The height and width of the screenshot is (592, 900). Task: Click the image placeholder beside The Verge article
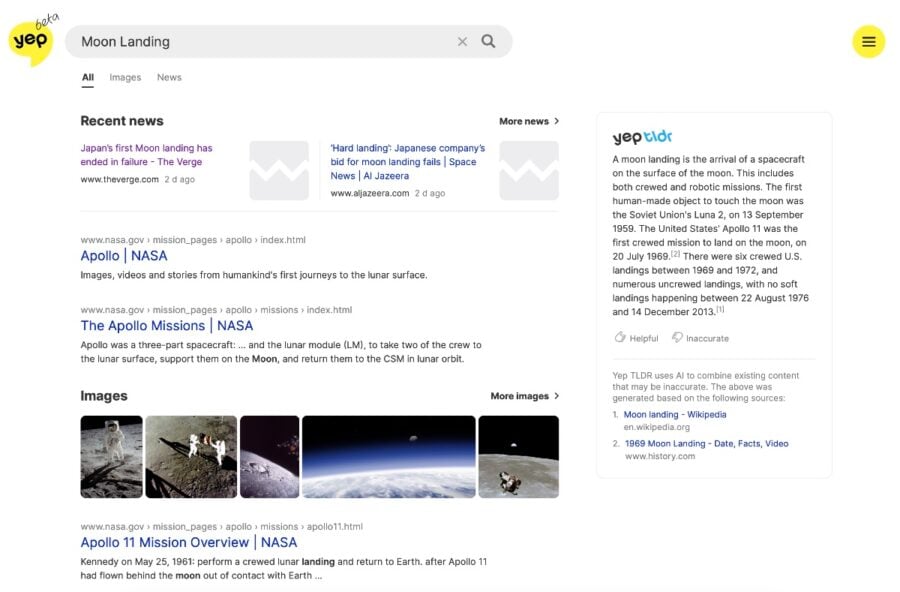pos(279,171)
